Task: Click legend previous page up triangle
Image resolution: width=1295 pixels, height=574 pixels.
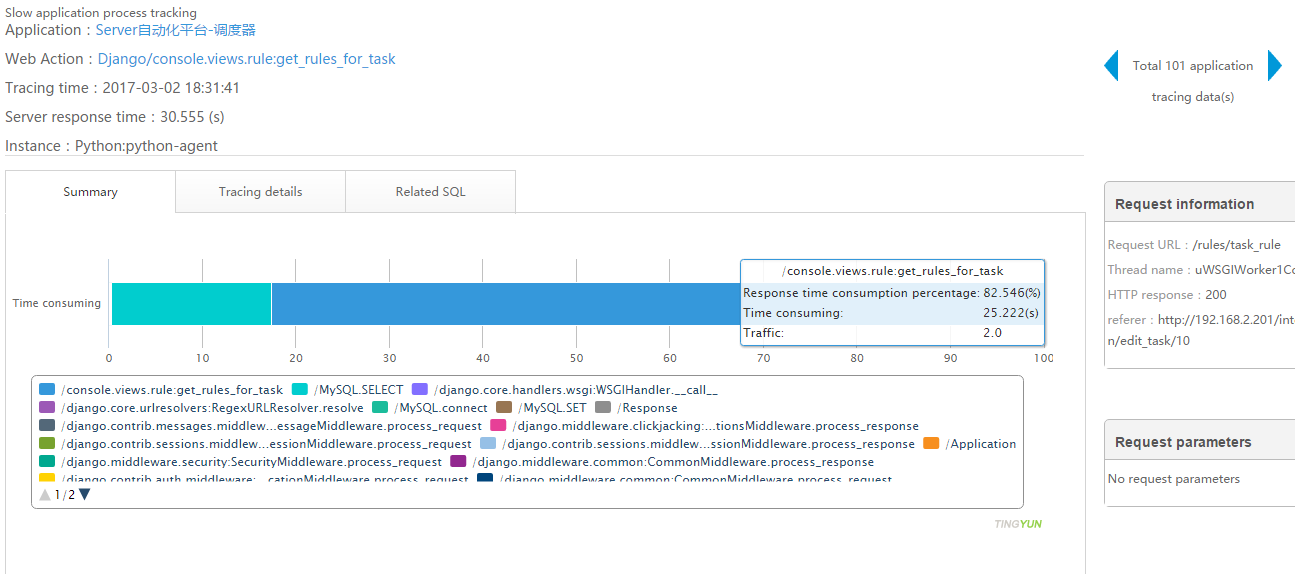Action: (45, 494)
